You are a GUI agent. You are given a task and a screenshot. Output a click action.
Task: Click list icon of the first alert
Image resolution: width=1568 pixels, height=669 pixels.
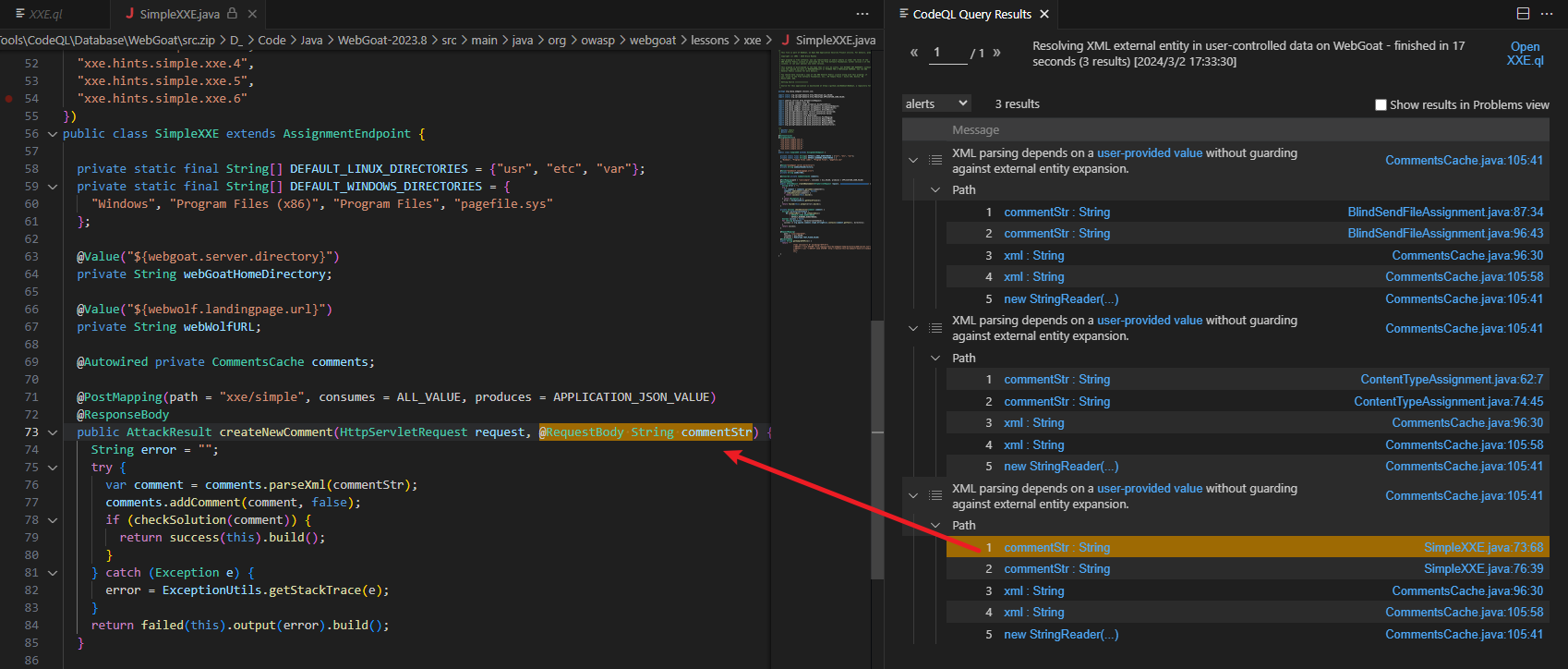click(x=935, y=161)
